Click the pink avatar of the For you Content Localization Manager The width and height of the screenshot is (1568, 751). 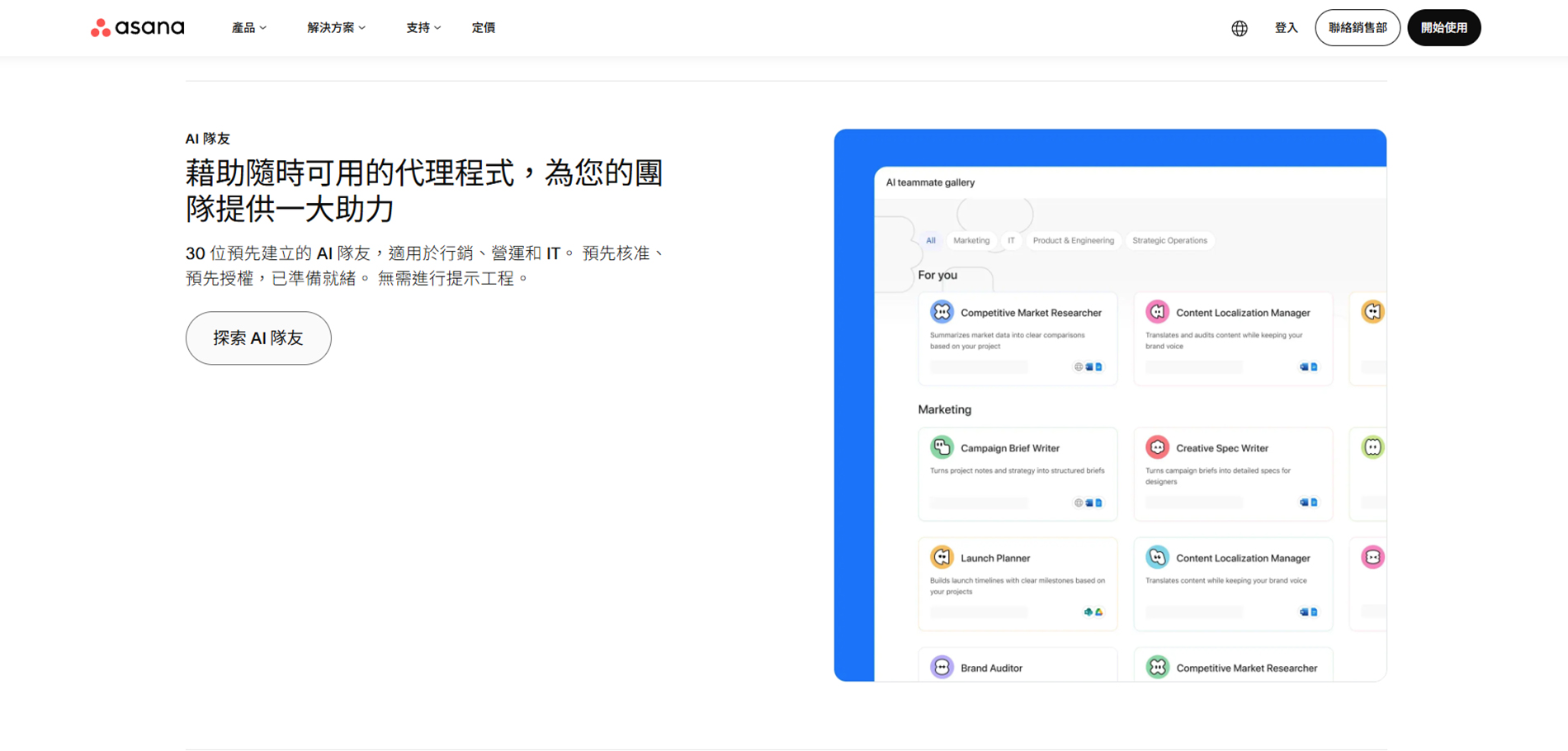click(1157, 312)
